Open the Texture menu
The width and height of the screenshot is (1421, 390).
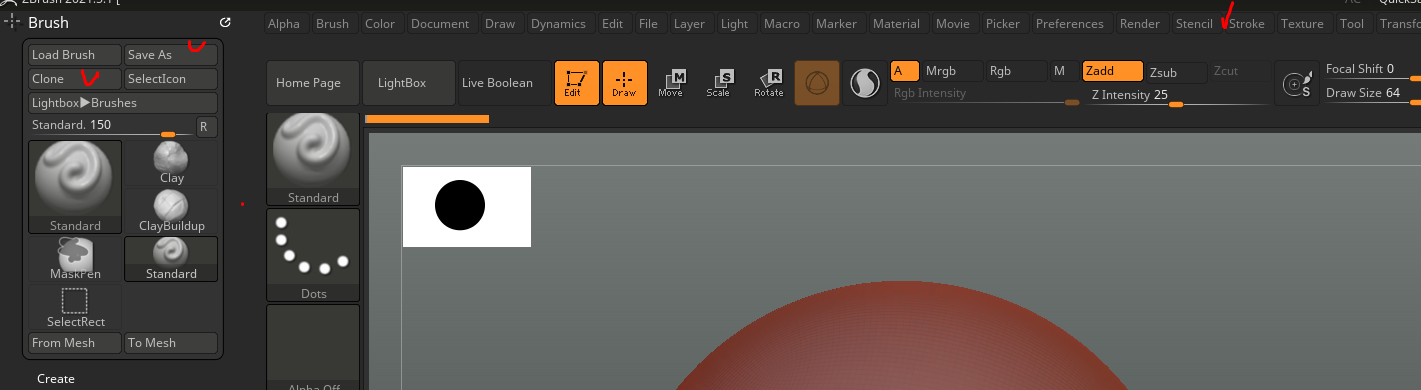coord(1302,24)
